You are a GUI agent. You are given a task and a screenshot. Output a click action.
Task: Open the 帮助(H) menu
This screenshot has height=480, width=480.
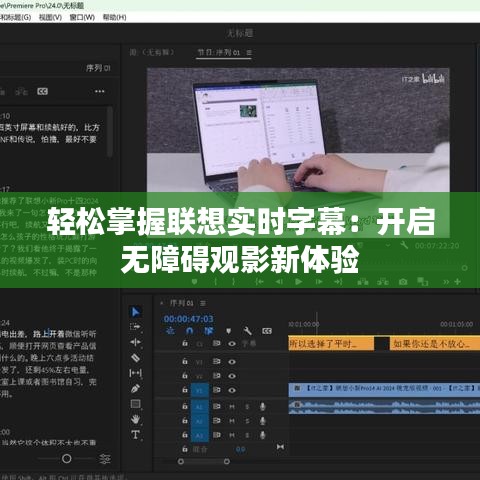coord(114,17)
